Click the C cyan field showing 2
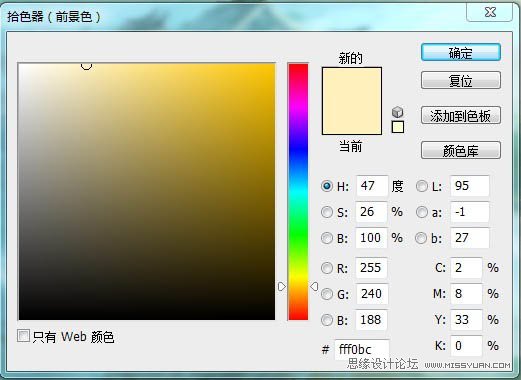Viewport: 521px width, 380px height. pos(466,268)
